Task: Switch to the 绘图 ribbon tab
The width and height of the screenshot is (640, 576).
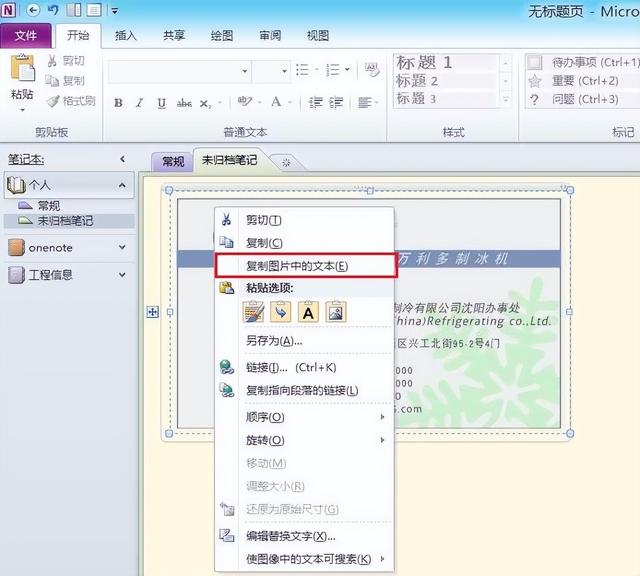Action: (x=222, y=36)
